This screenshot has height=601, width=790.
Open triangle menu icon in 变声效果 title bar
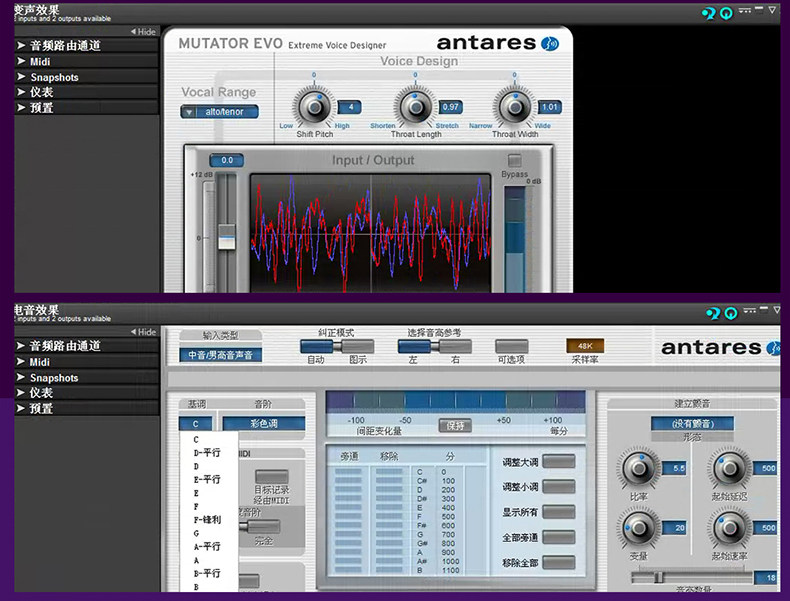point(772,10)
